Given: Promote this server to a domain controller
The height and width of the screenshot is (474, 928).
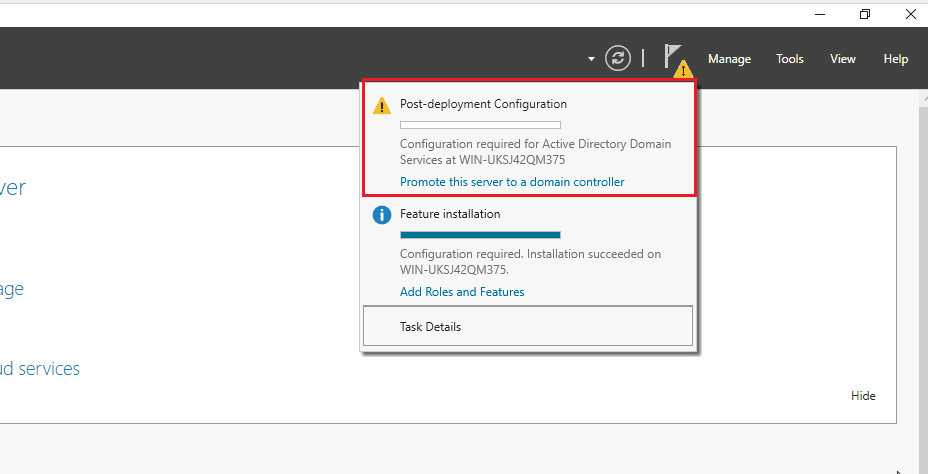Looking at the screenshot, I should [x=512, y=182].
